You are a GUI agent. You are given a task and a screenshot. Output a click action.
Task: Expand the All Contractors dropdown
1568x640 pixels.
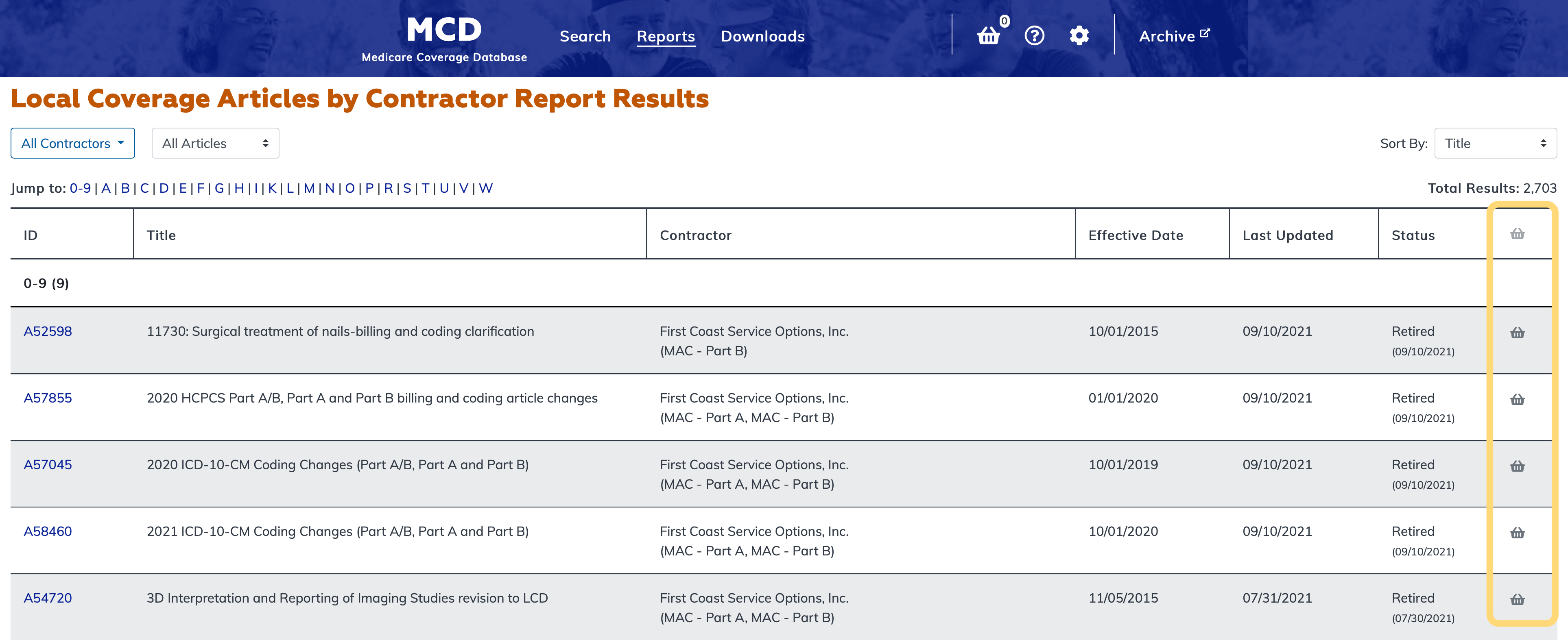(x=72, y=144)
